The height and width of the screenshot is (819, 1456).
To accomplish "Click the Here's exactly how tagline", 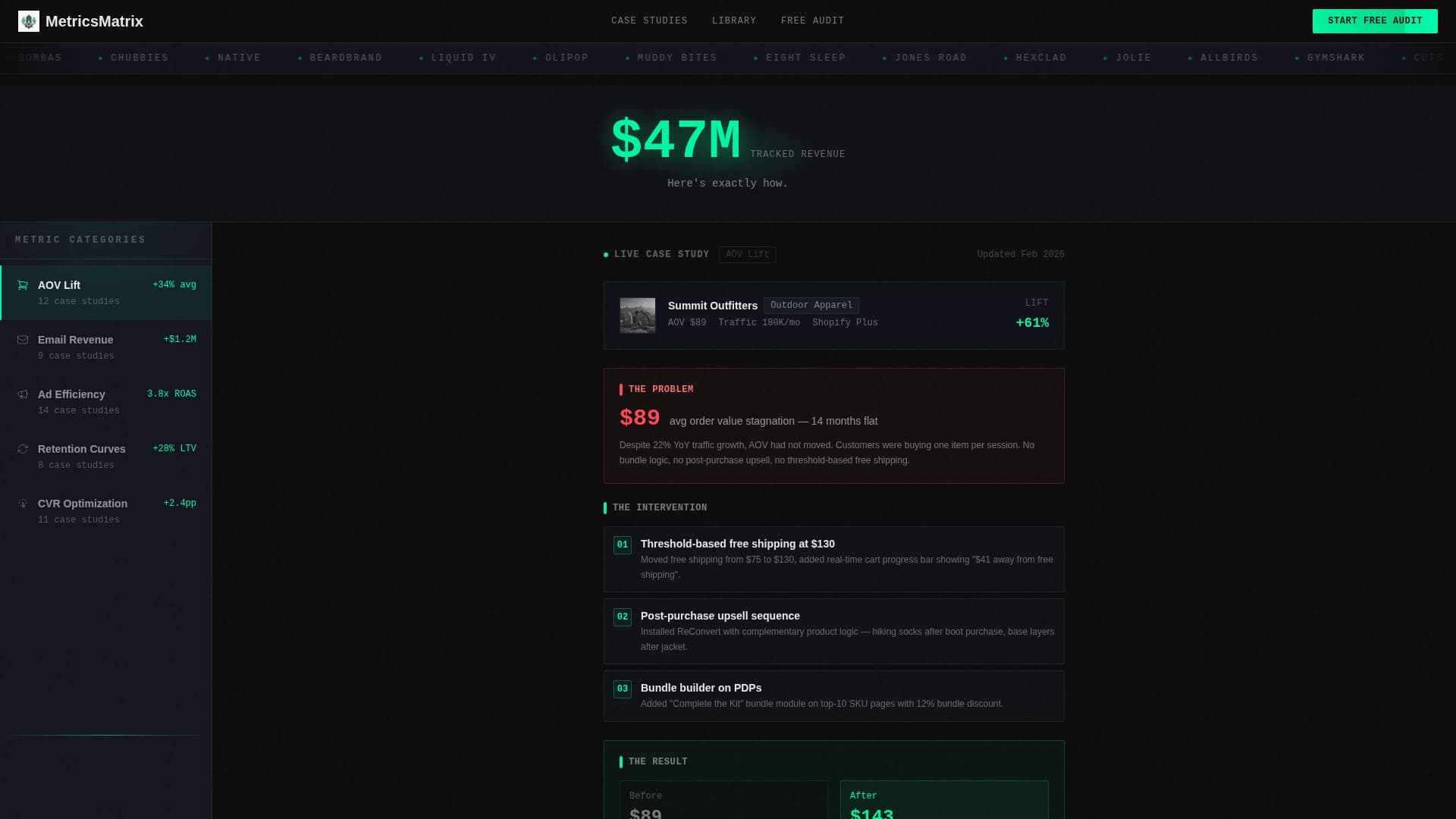I will [728, 184].
